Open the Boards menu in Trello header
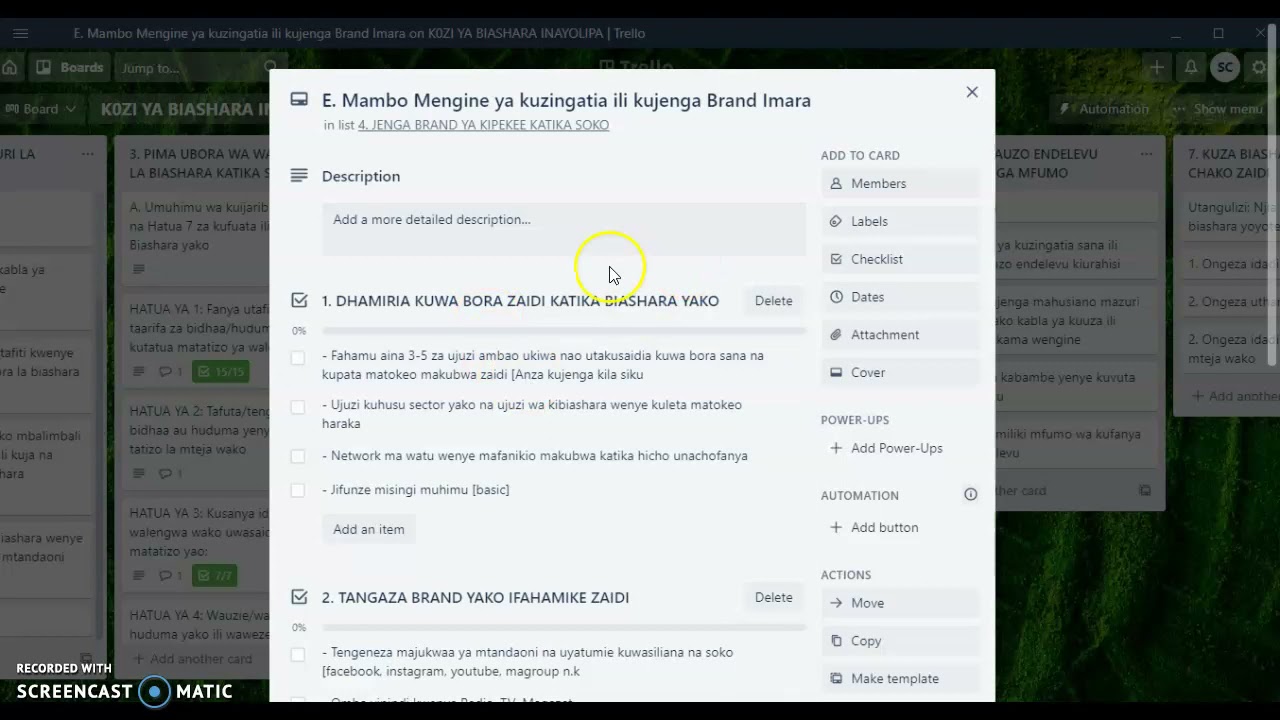The height and width of the screenshot is (720, 1280). pyautogui.click(x=69, y=68)
